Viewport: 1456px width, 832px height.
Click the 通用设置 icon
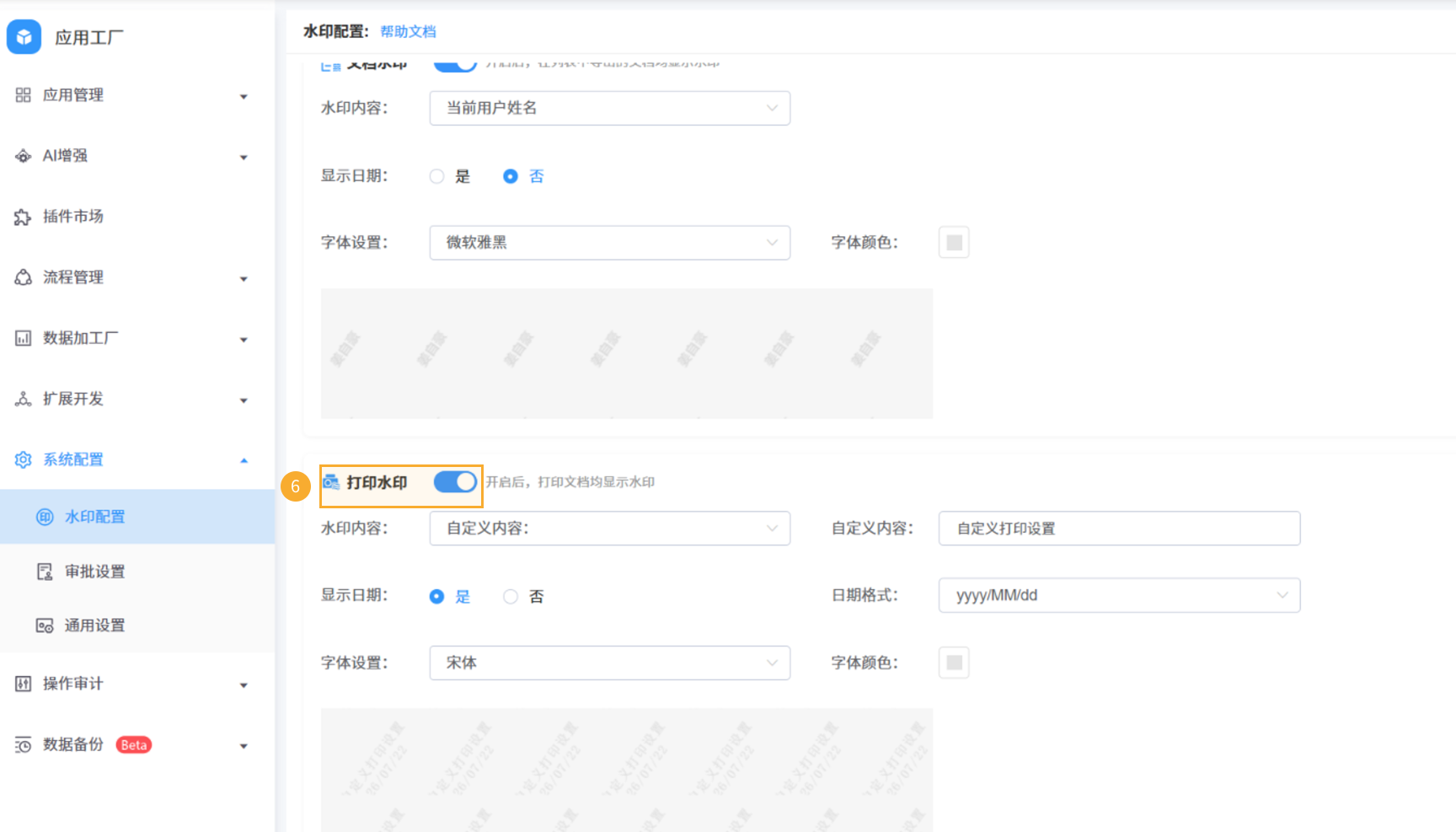45,625
